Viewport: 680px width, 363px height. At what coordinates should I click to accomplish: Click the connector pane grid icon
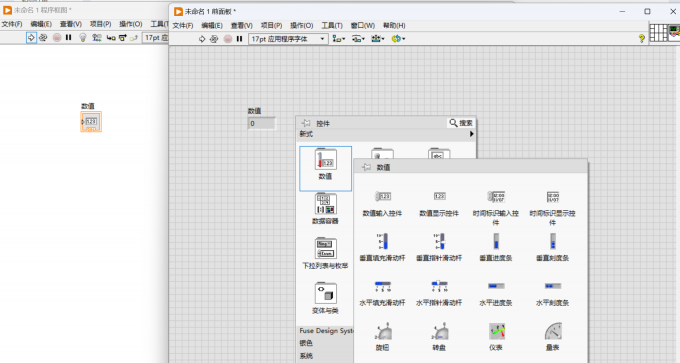click(x=658, y=33)
